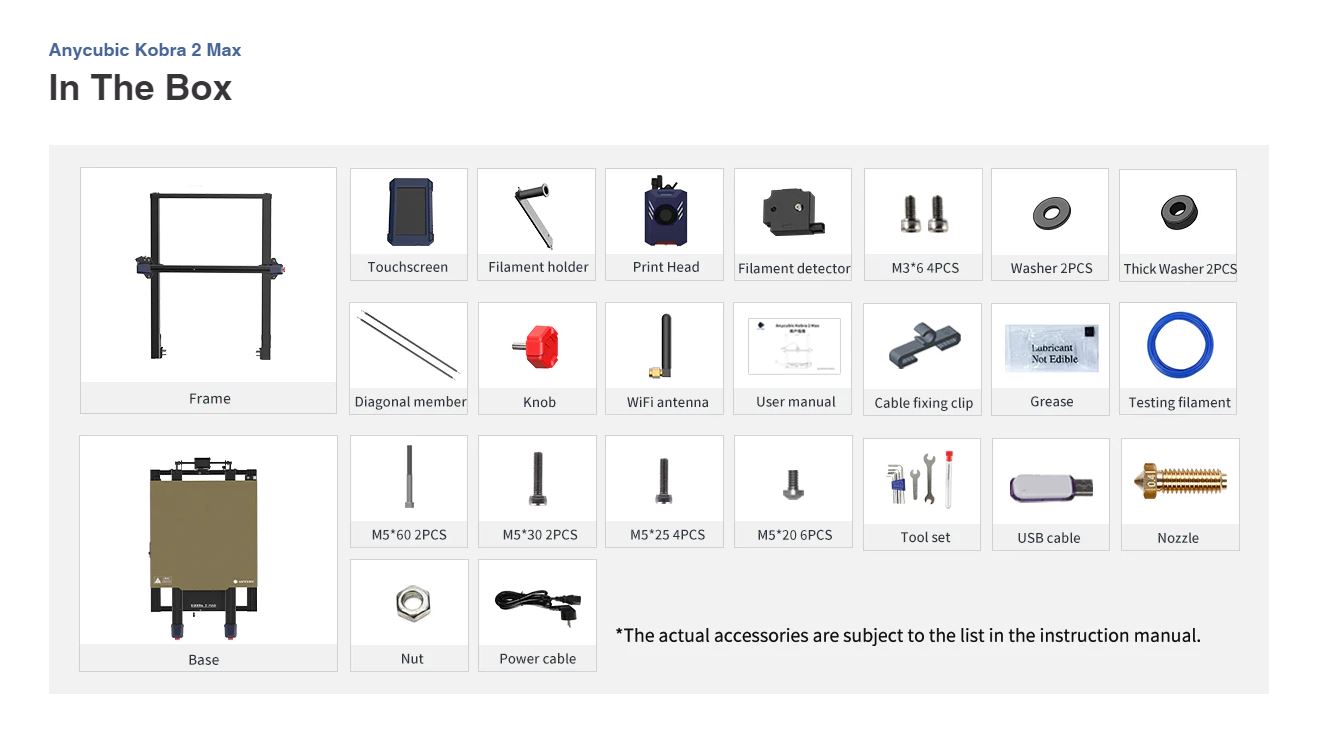
Task: Click the brass Nozzle image
Action: tap(1180, 482)
